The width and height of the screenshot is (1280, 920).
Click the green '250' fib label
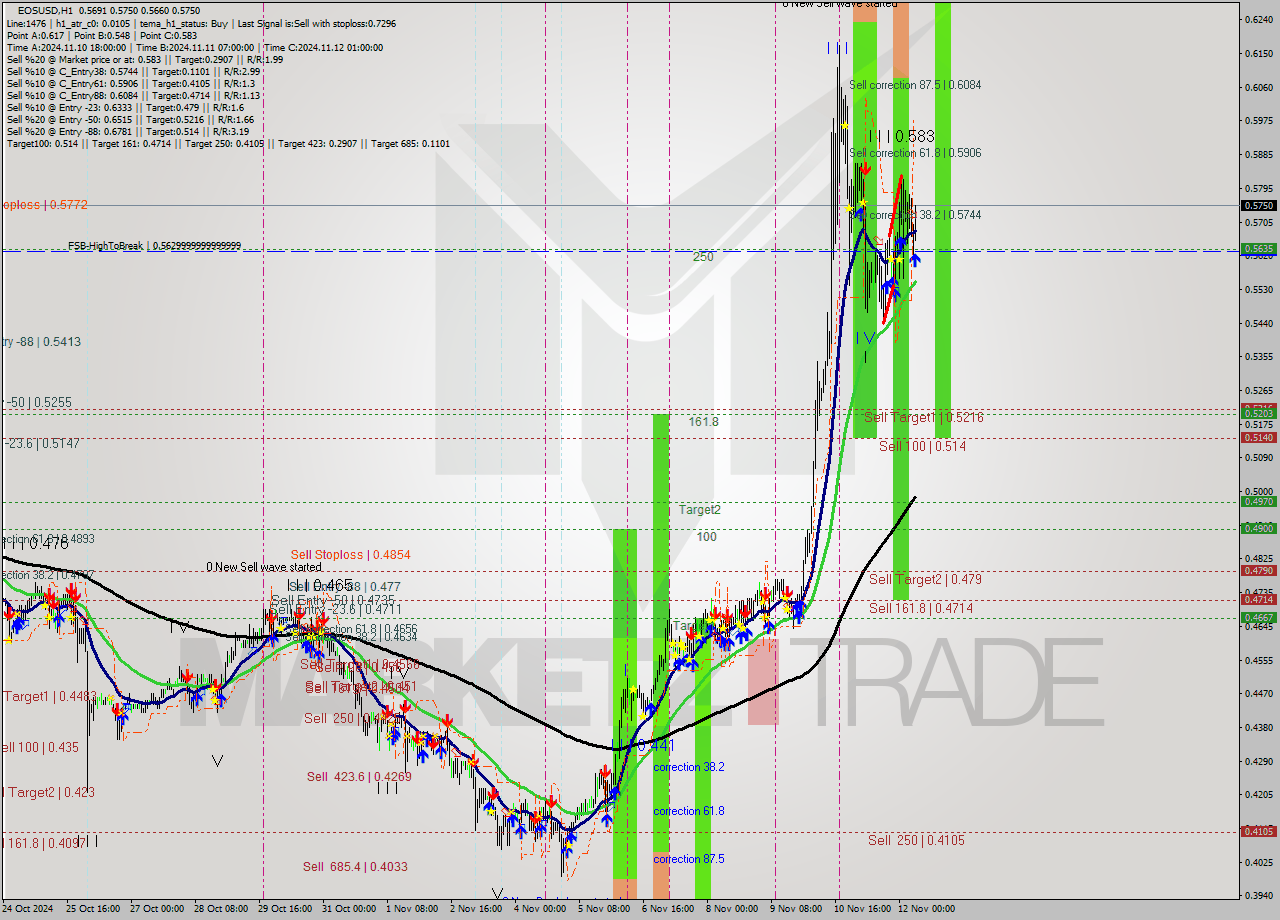(703, 257)
